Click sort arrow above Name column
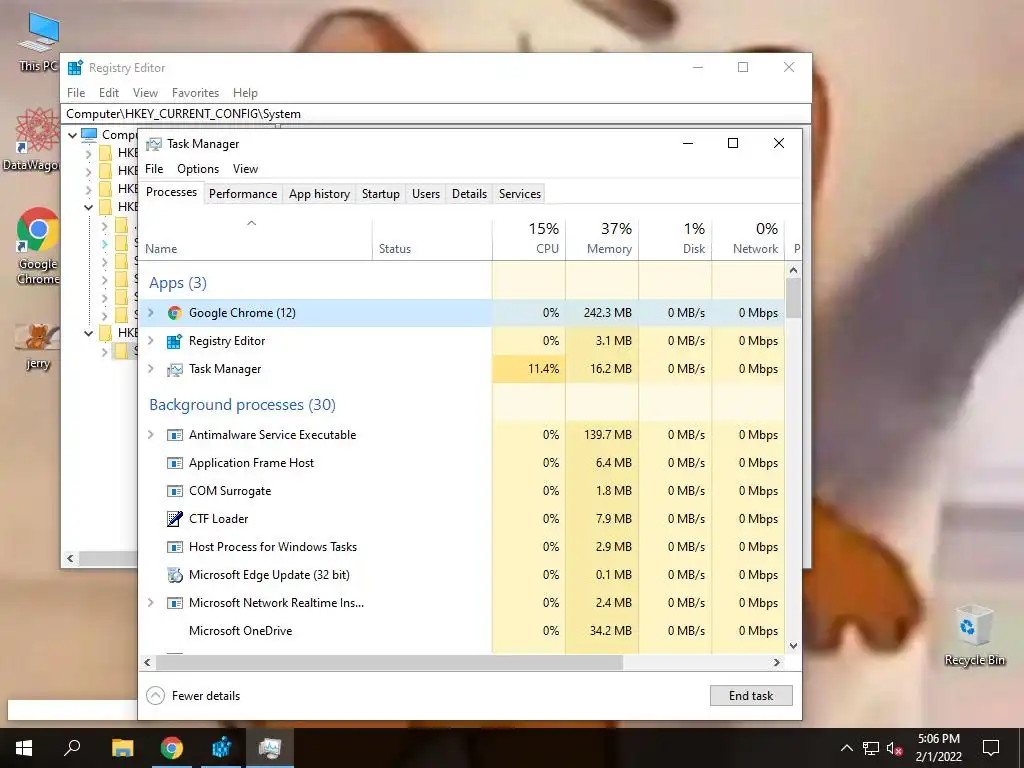Screen dimensions: 1024x768 click(x=251, y=223)
